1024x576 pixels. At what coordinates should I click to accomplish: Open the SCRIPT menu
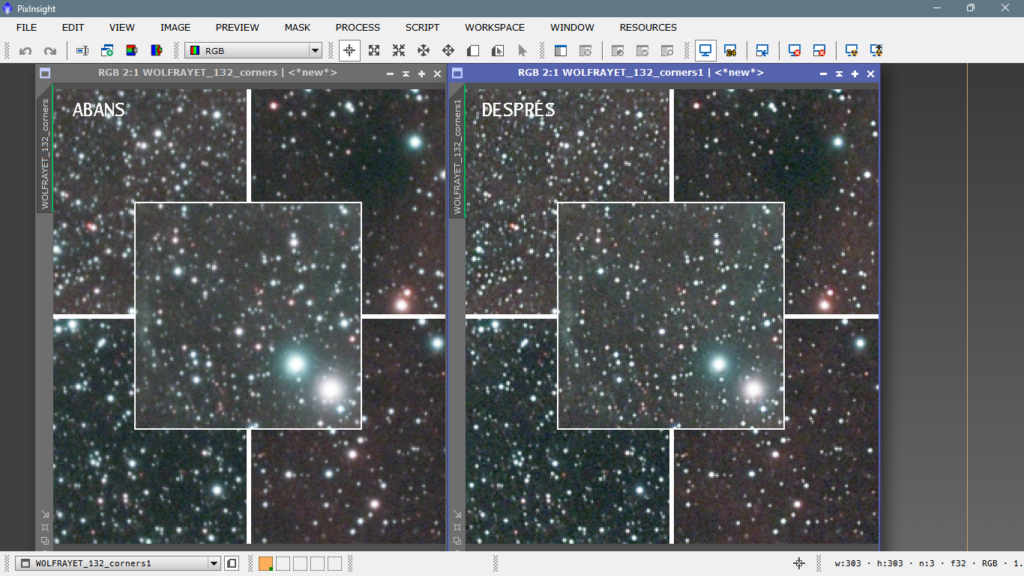[421, 27]
